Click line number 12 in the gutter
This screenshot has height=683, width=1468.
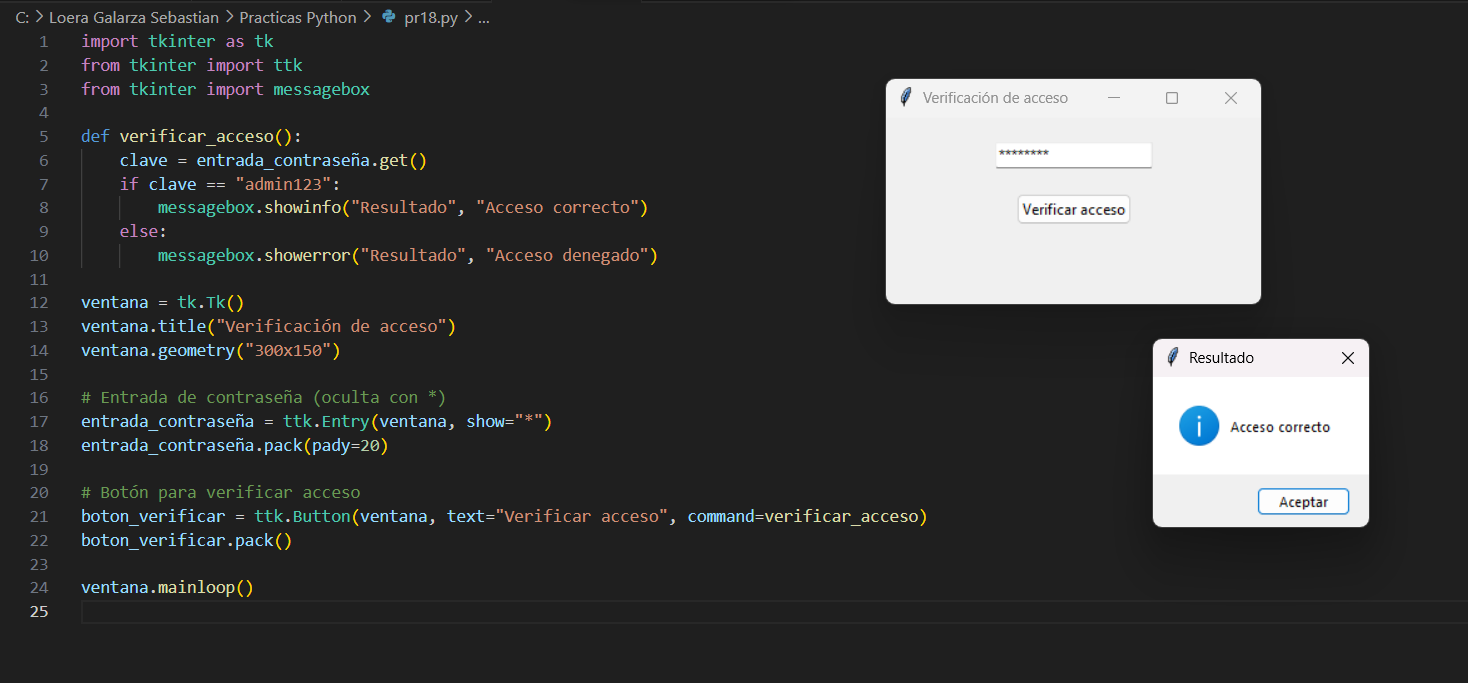[40, 303]
